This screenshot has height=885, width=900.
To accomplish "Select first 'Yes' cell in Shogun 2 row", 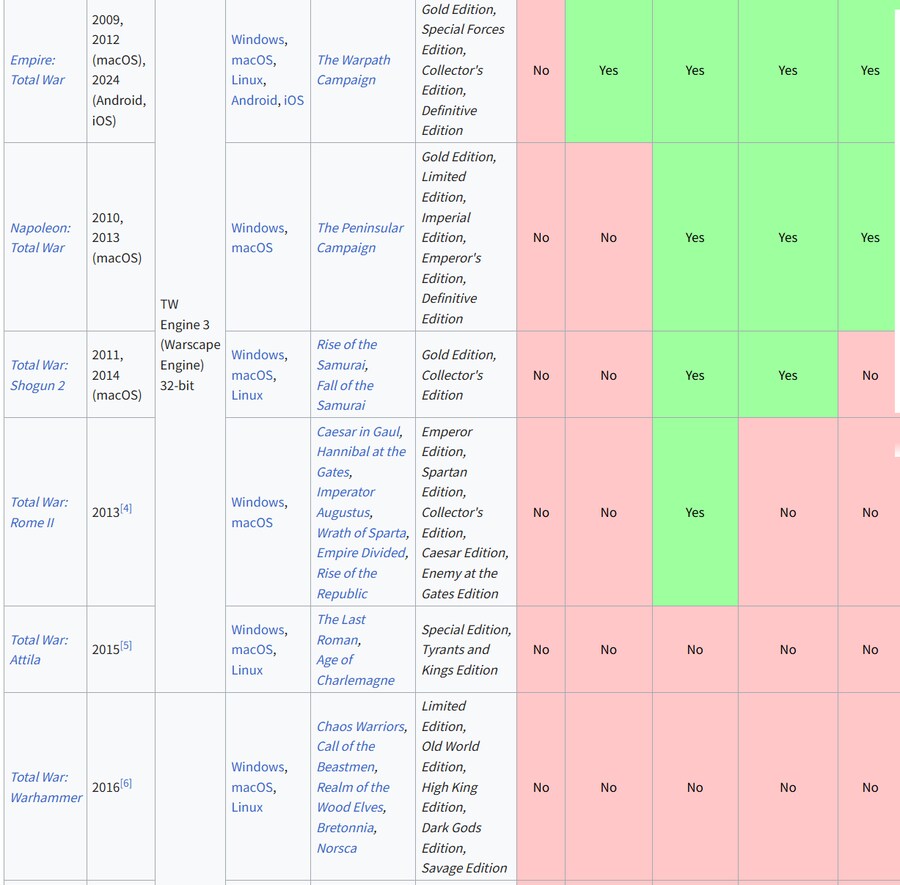I will point(695,374).
